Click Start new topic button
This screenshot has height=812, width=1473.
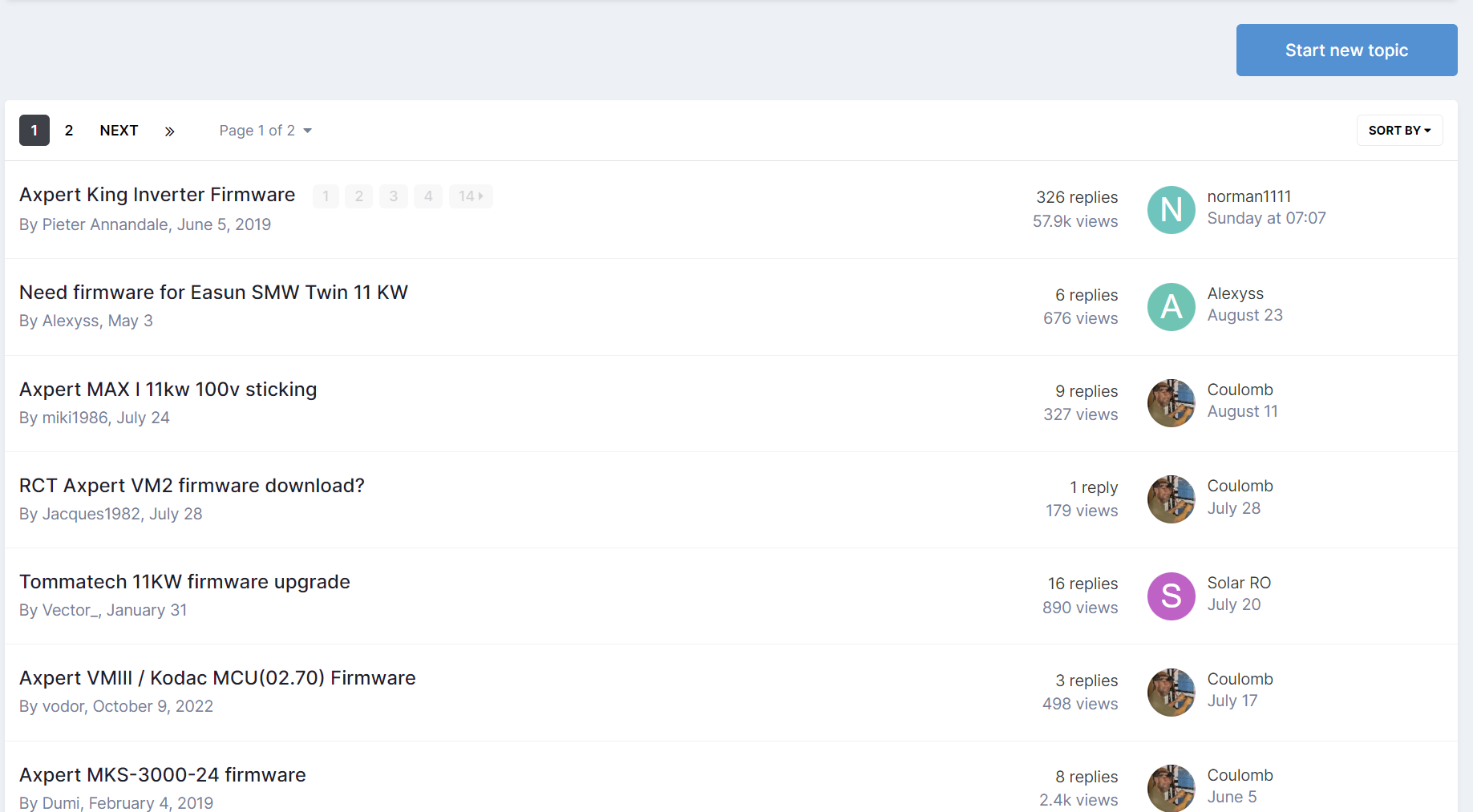coord(1346,50)
